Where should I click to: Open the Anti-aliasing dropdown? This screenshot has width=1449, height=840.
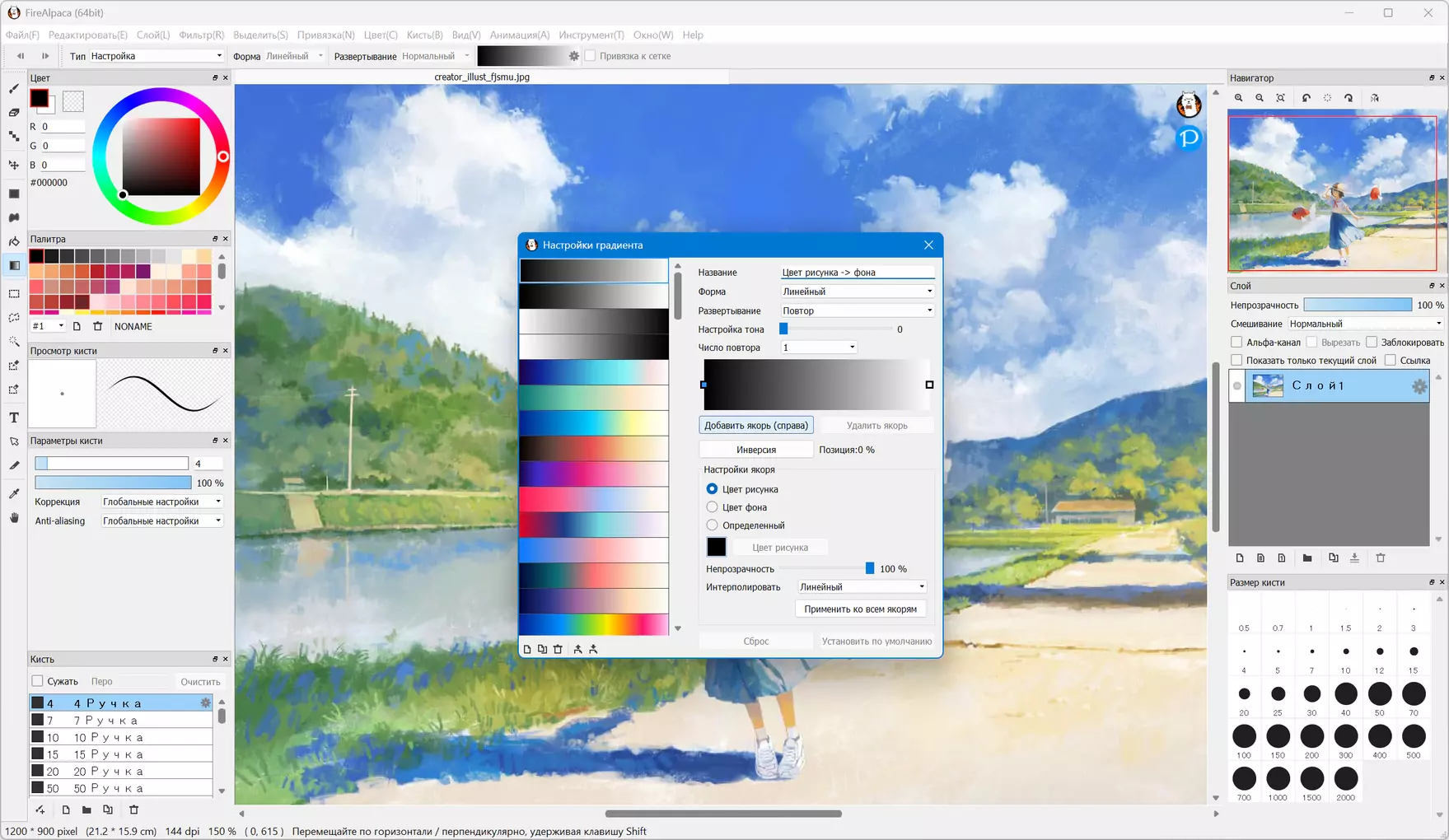[x=162, y=520]
